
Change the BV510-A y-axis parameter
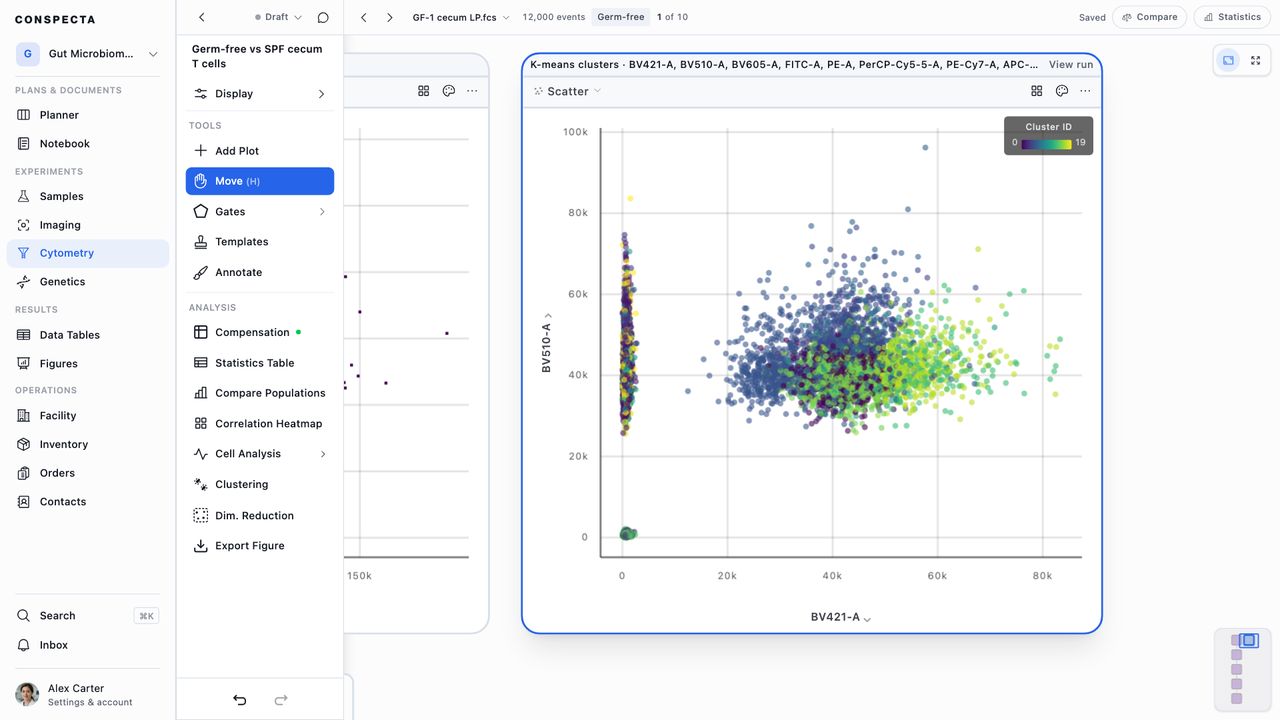547,342
